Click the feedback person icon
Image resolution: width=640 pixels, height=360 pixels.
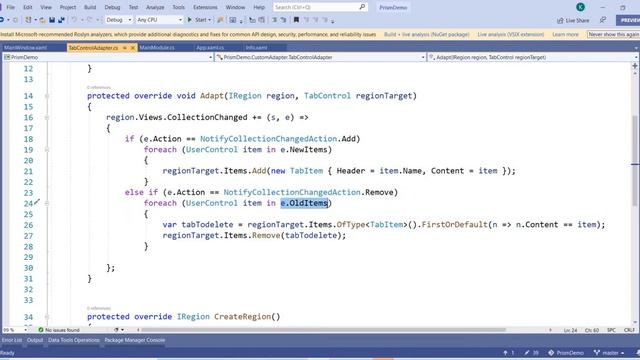point(603,20)
